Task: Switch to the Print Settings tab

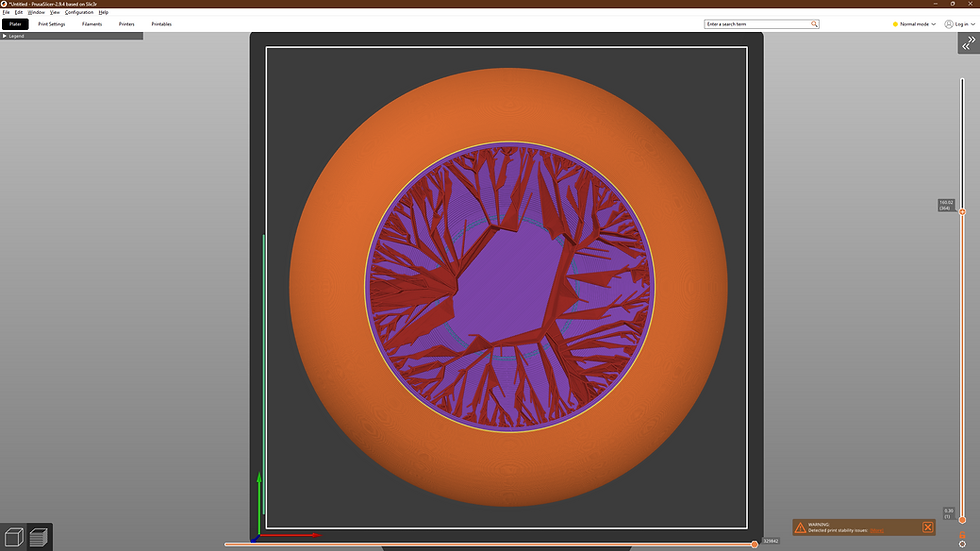Action: click(51, 24)
